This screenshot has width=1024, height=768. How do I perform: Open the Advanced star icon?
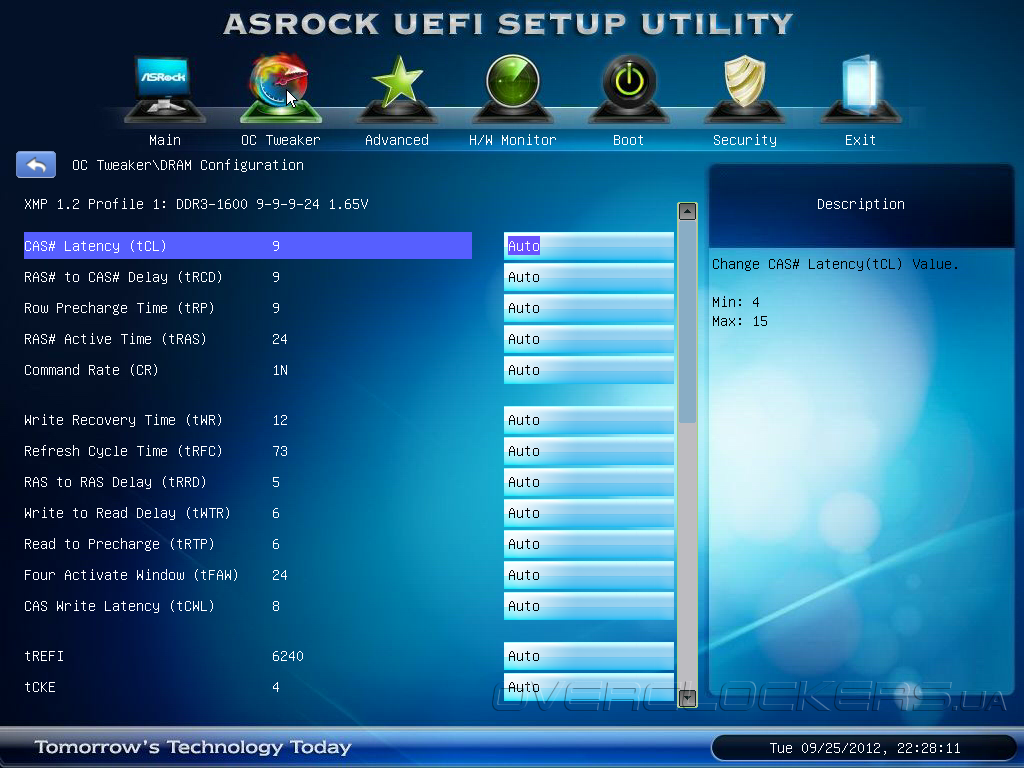396,88
